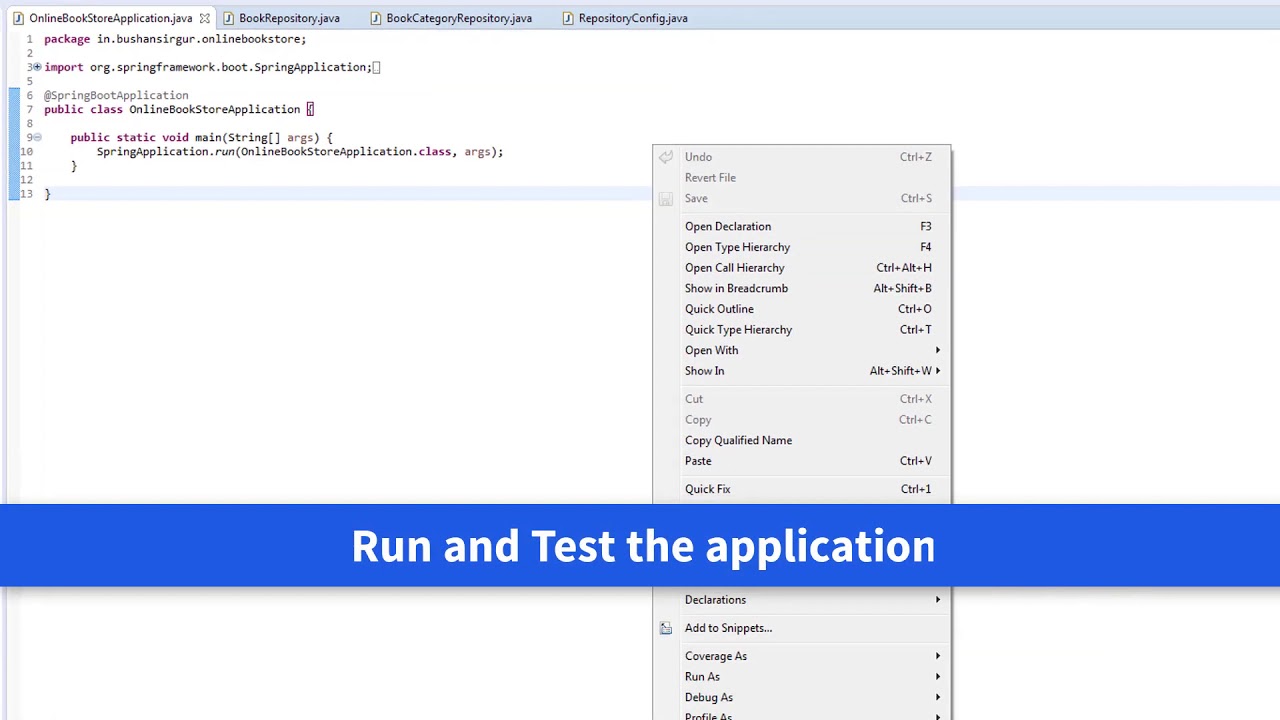Click the Java file icon on OnlineBookStoreApplication.java tab
1280x720 pixels.
pos(18,18)
